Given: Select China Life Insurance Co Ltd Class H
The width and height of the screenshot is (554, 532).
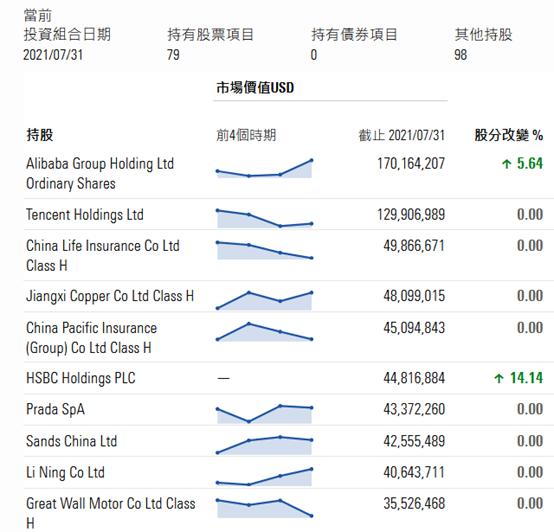Looking at the screenshot, I should (x=103, y=255).
